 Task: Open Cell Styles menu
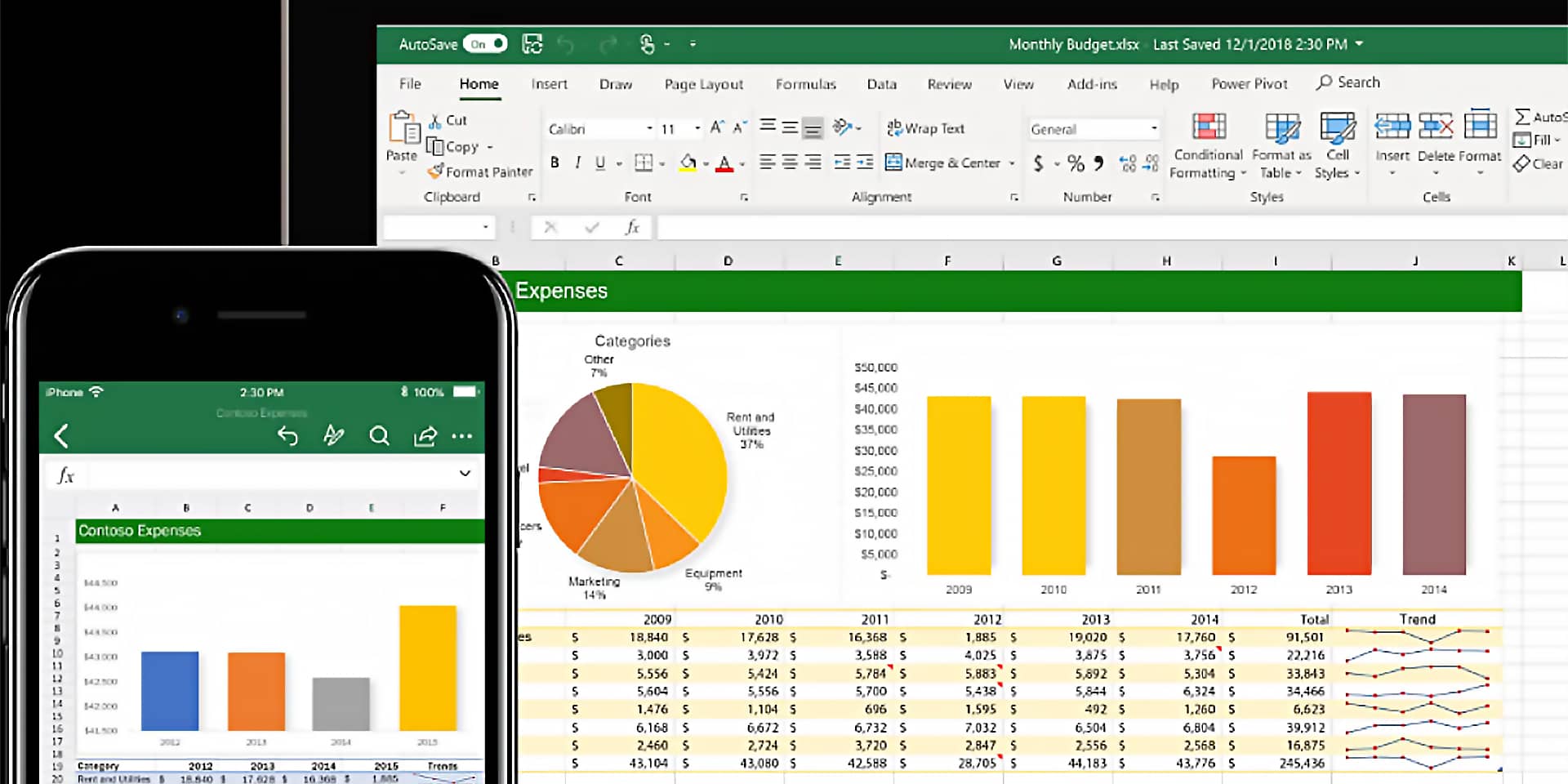(1338, 145)
